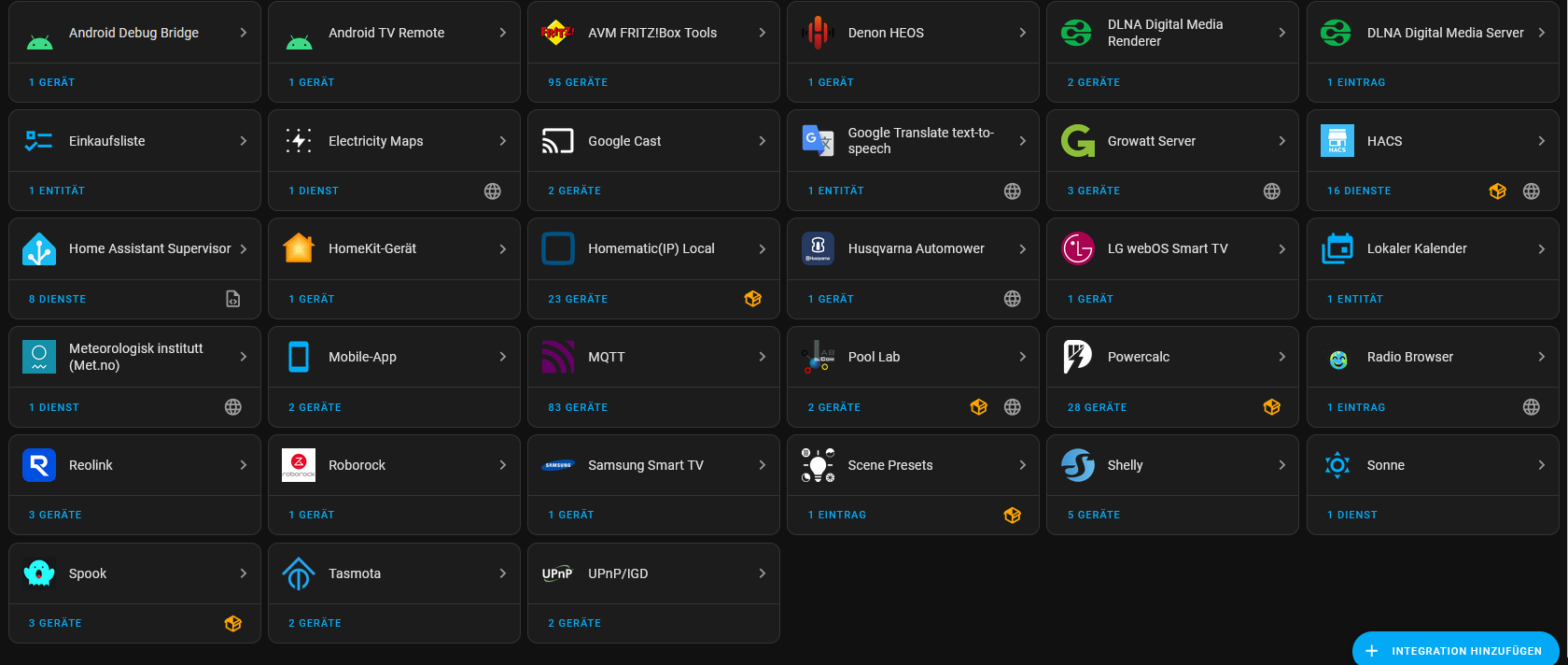
Task: Open 8 Dienste link under Supervisor
Action: 57,299
